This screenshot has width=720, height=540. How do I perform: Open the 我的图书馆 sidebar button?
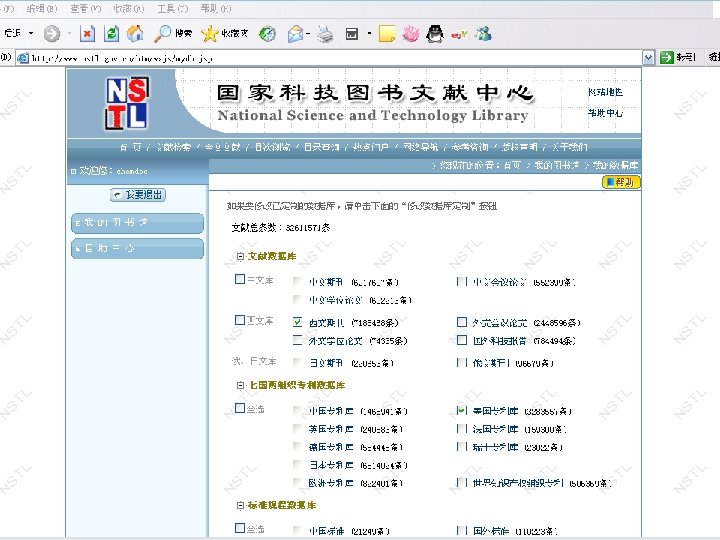tap(137, 223)
